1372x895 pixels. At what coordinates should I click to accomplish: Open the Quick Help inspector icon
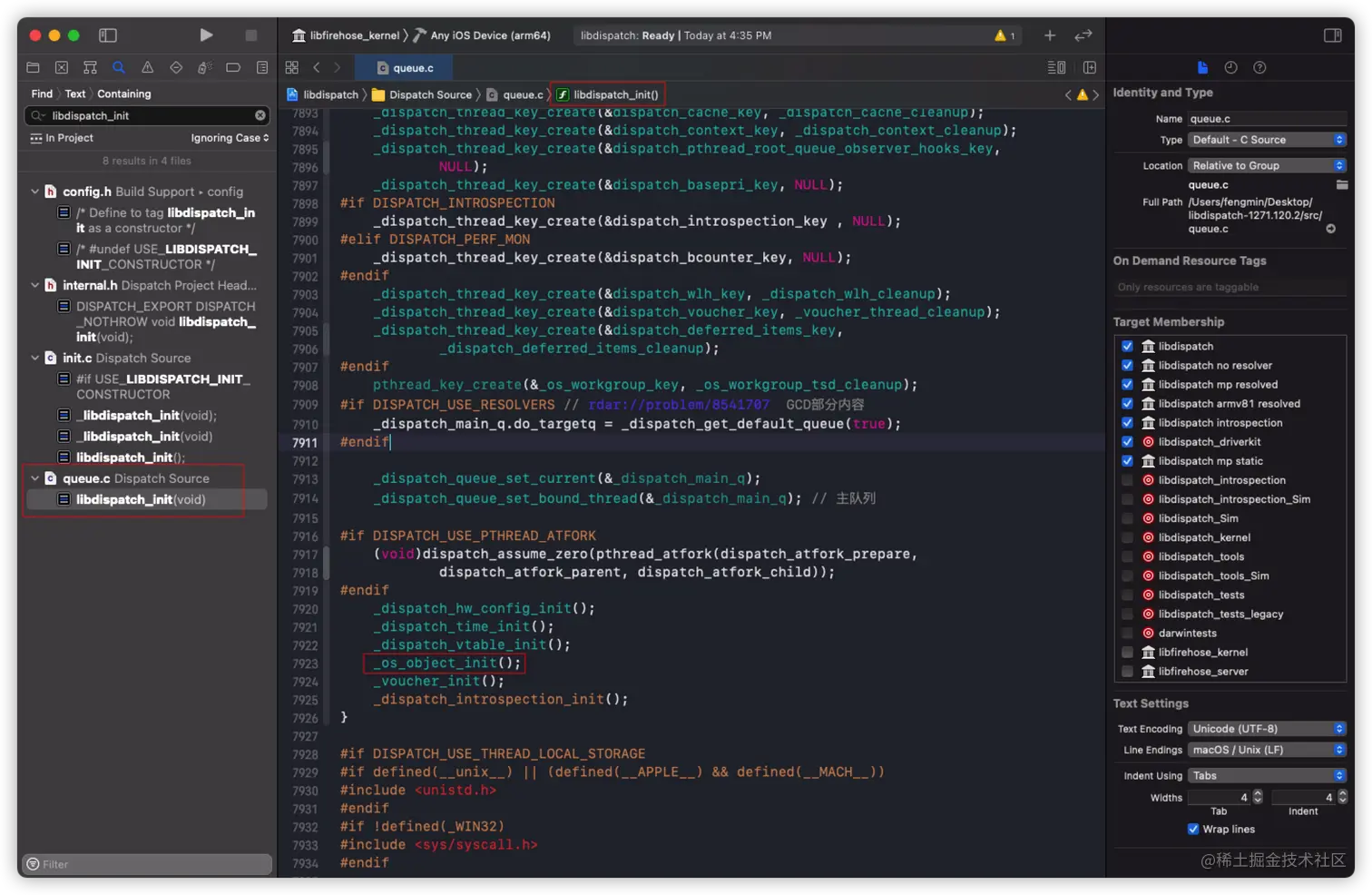tap(1259, 67)
